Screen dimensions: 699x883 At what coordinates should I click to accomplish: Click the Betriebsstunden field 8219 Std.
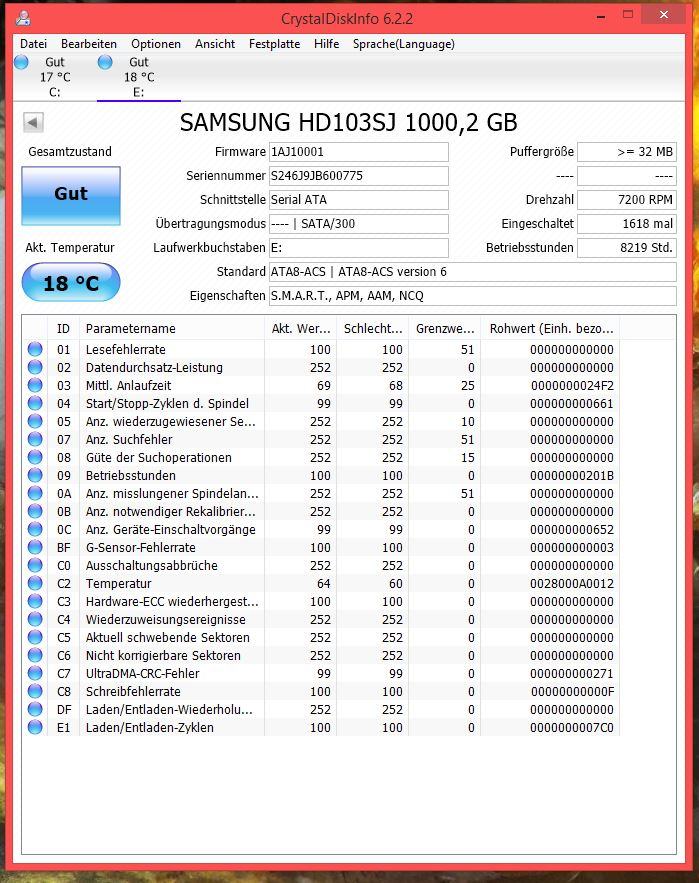click(627, 248)
